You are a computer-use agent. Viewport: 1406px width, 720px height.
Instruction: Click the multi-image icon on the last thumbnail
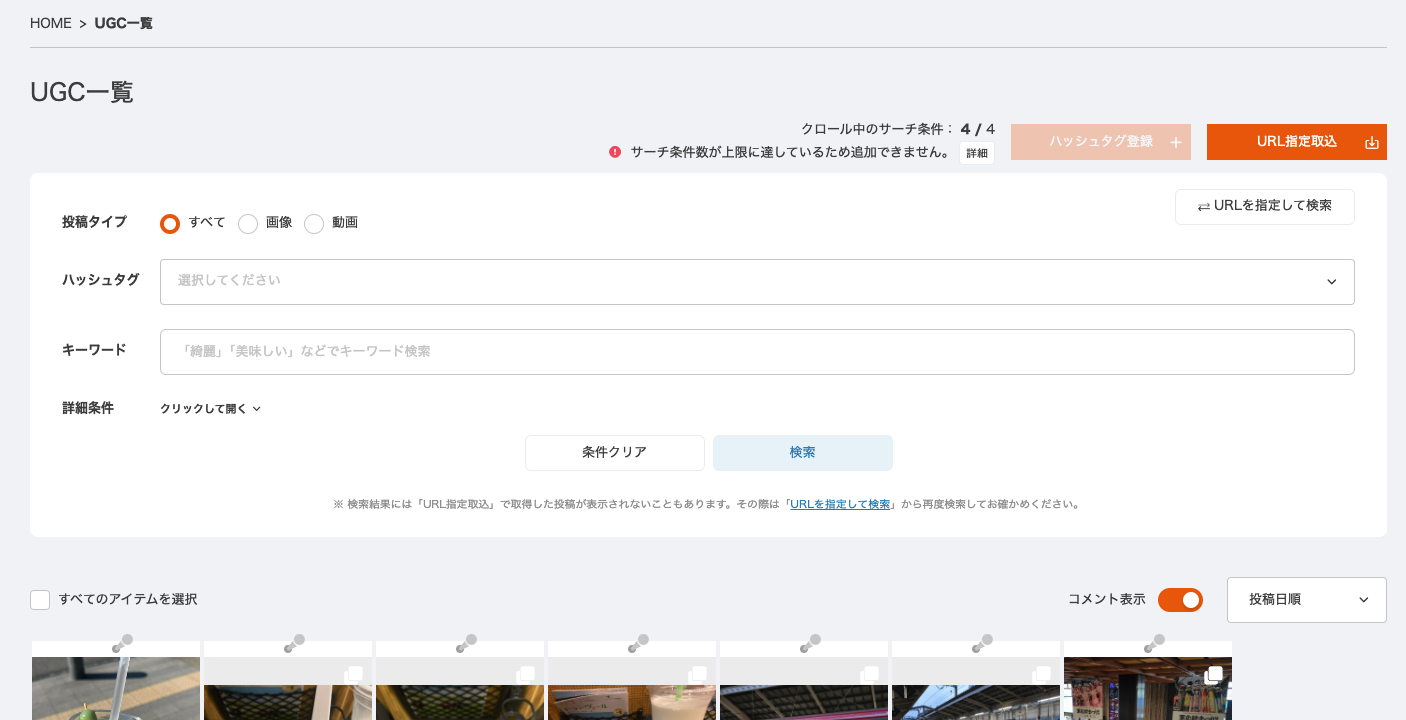click(x=1213, y=675)
